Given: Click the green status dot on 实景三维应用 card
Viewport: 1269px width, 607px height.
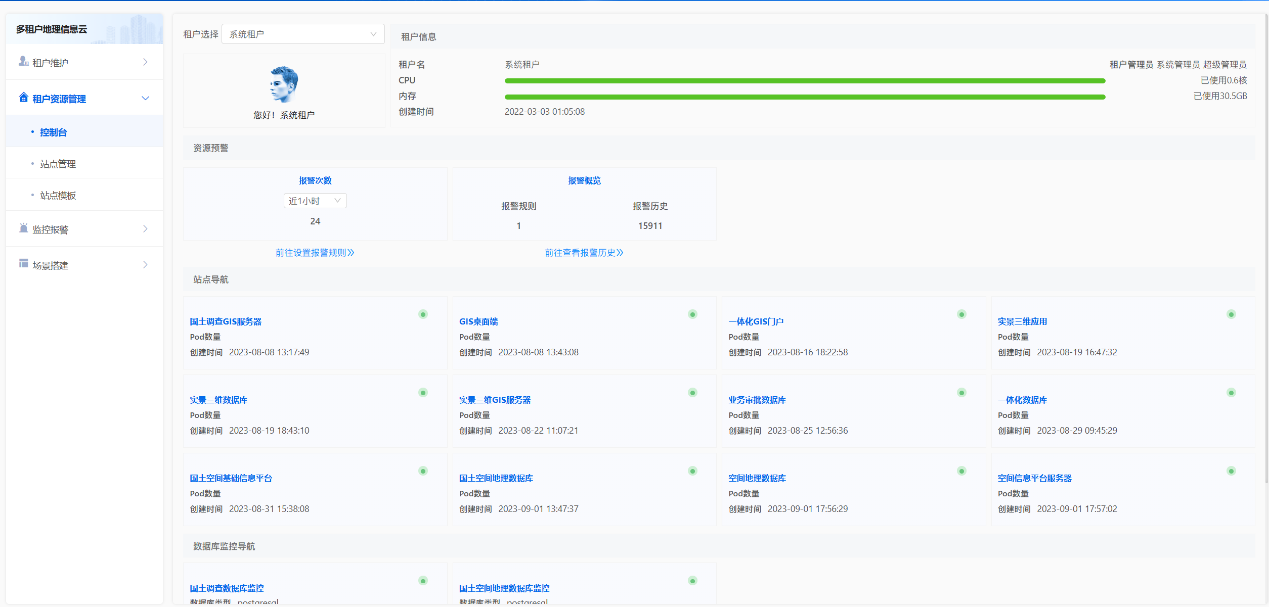Looking at the screenshot, I should coord(1231,314).
